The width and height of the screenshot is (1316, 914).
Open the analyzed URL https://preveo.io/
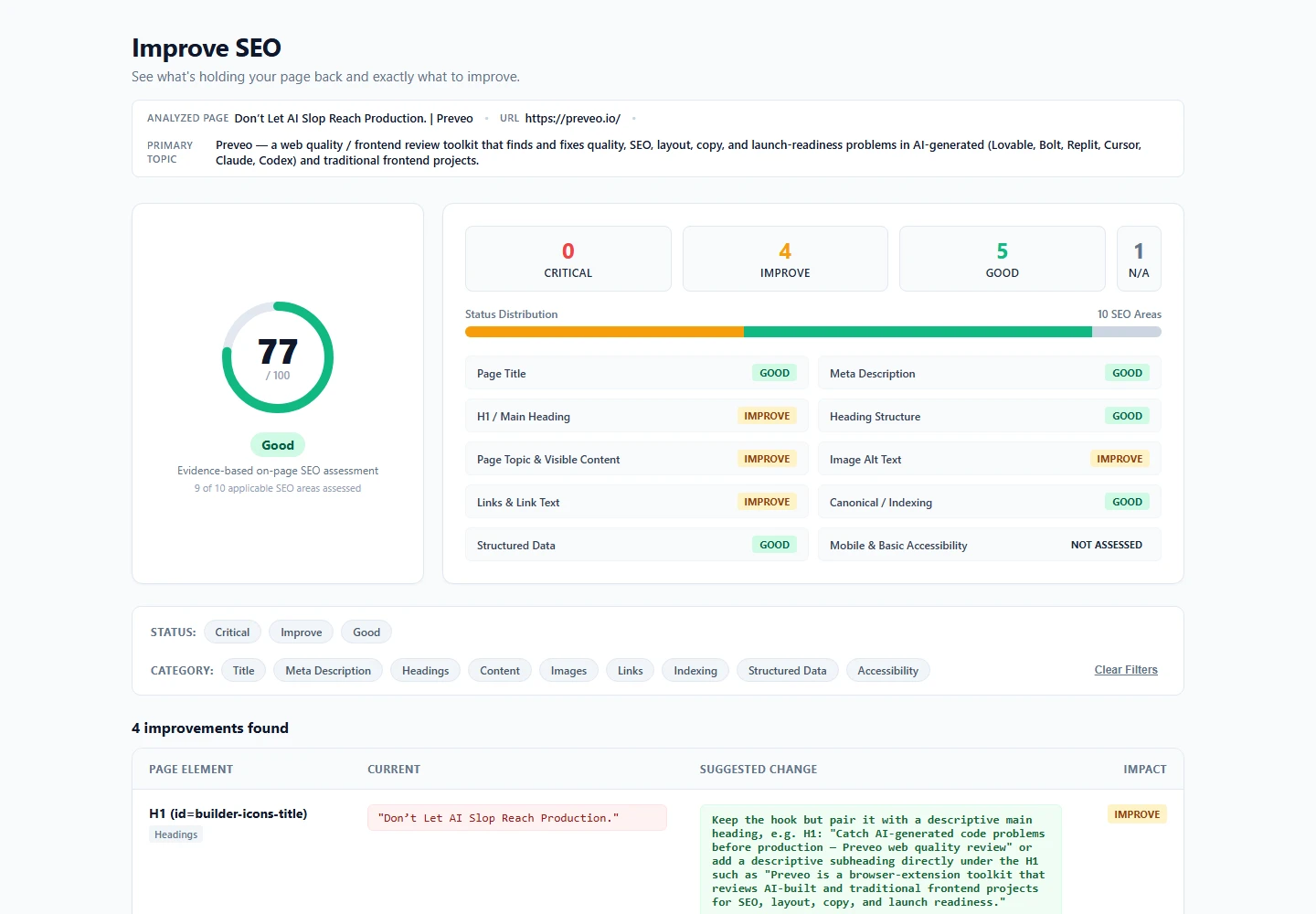click(573, 118)
